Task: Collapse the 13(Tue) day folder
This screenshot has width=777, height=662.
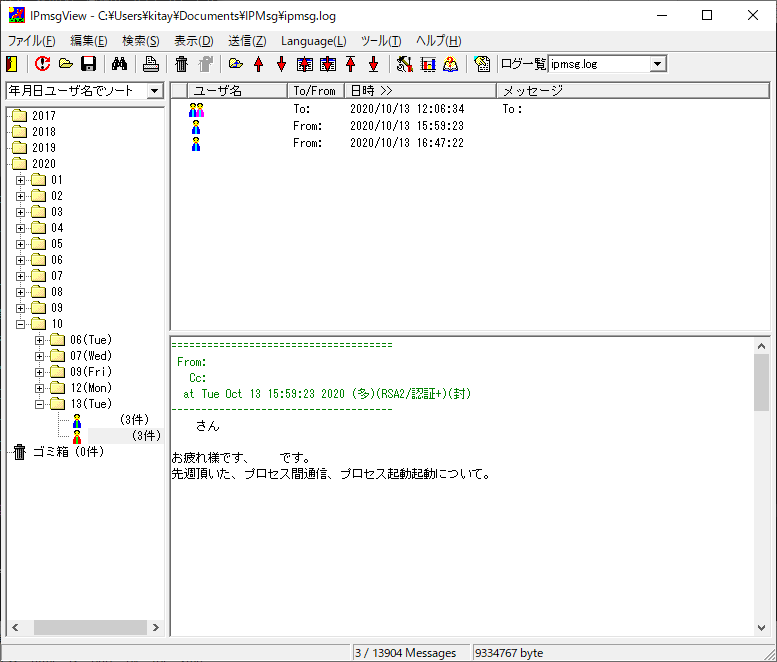Action: pyautogui.click(x=40, y=404)
